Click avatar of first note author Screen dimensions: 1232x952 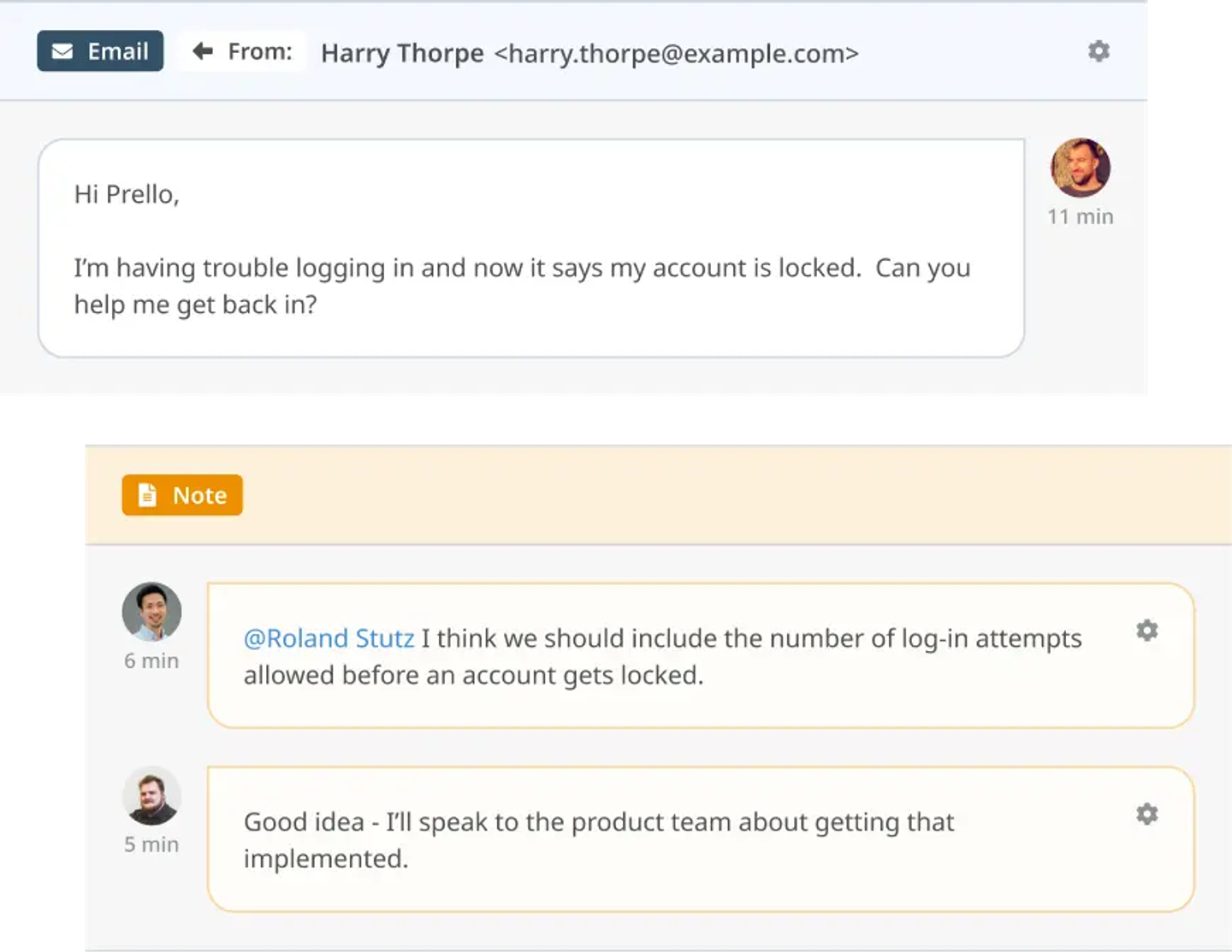tap(151, 612)
